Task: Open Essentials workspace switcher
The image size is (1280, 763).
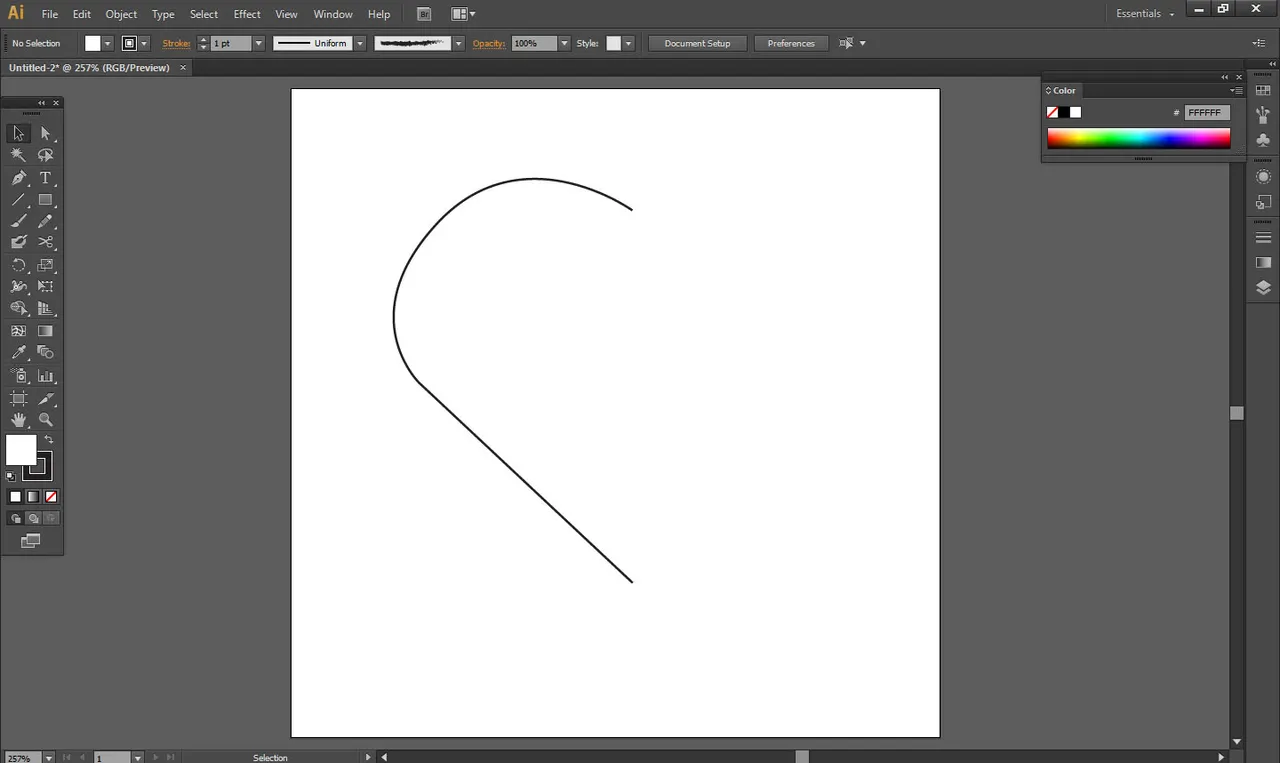Action: click(x=1145, y=14)
